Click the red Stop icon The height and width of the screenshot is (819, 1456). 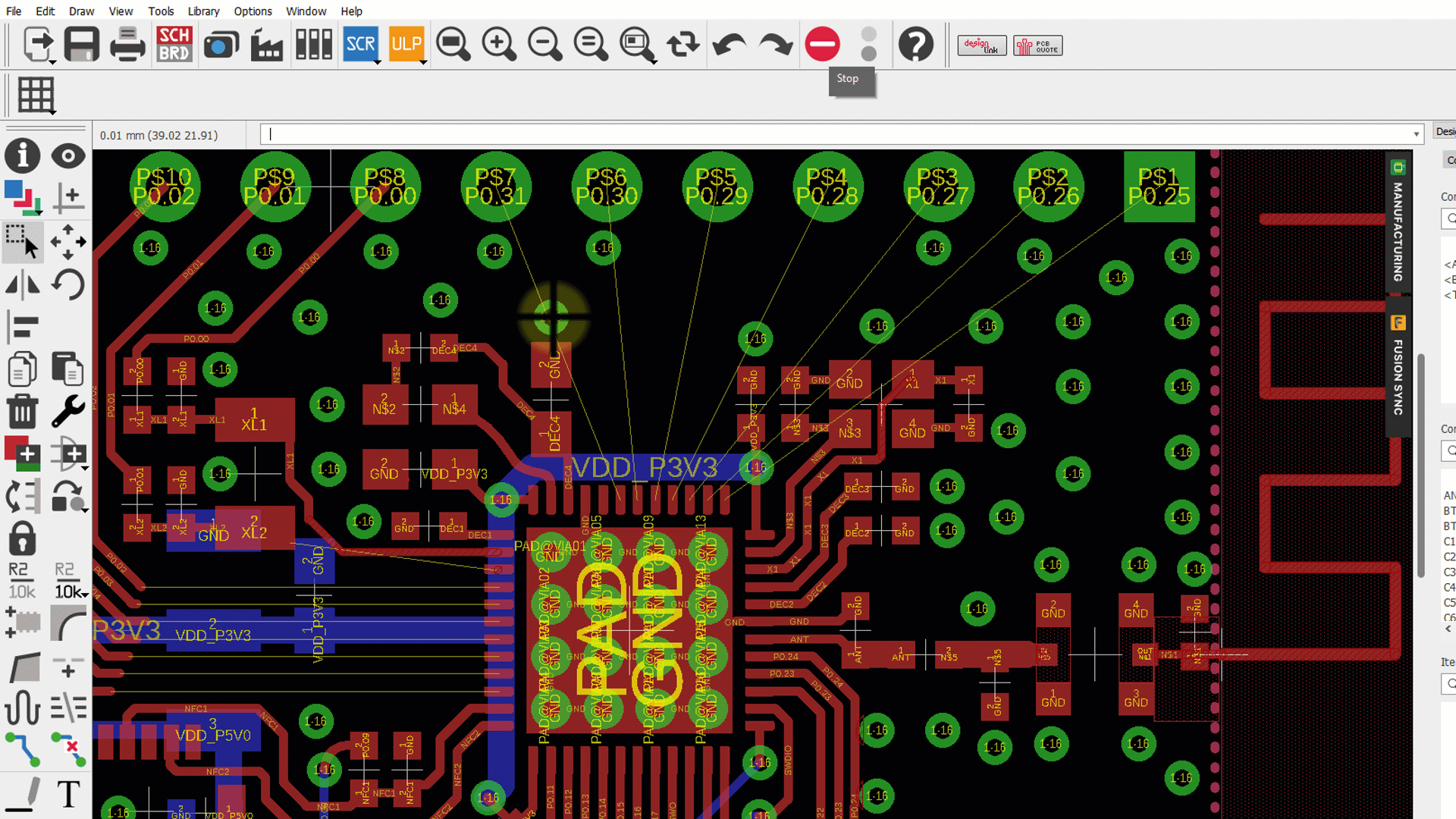coord(823,45)
